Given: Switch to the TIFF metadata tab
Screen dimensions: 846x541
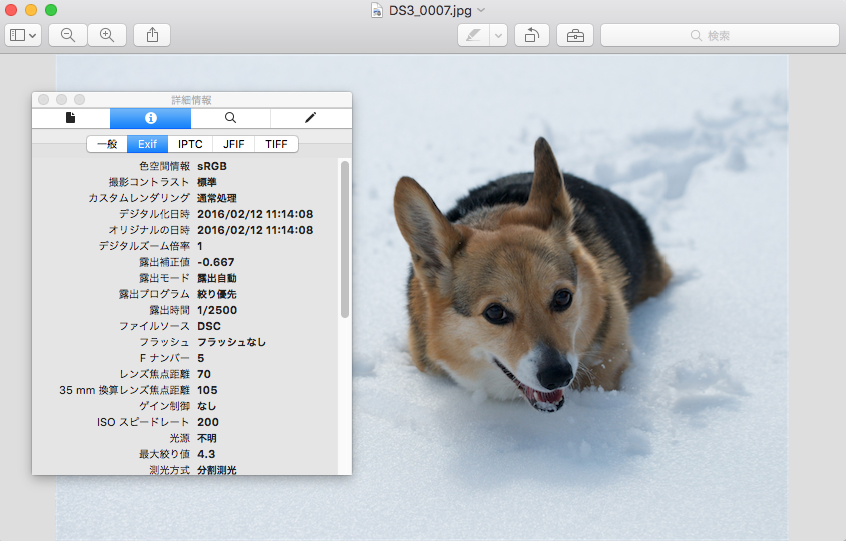Looking at the screenshot, I should click(276, 144).
